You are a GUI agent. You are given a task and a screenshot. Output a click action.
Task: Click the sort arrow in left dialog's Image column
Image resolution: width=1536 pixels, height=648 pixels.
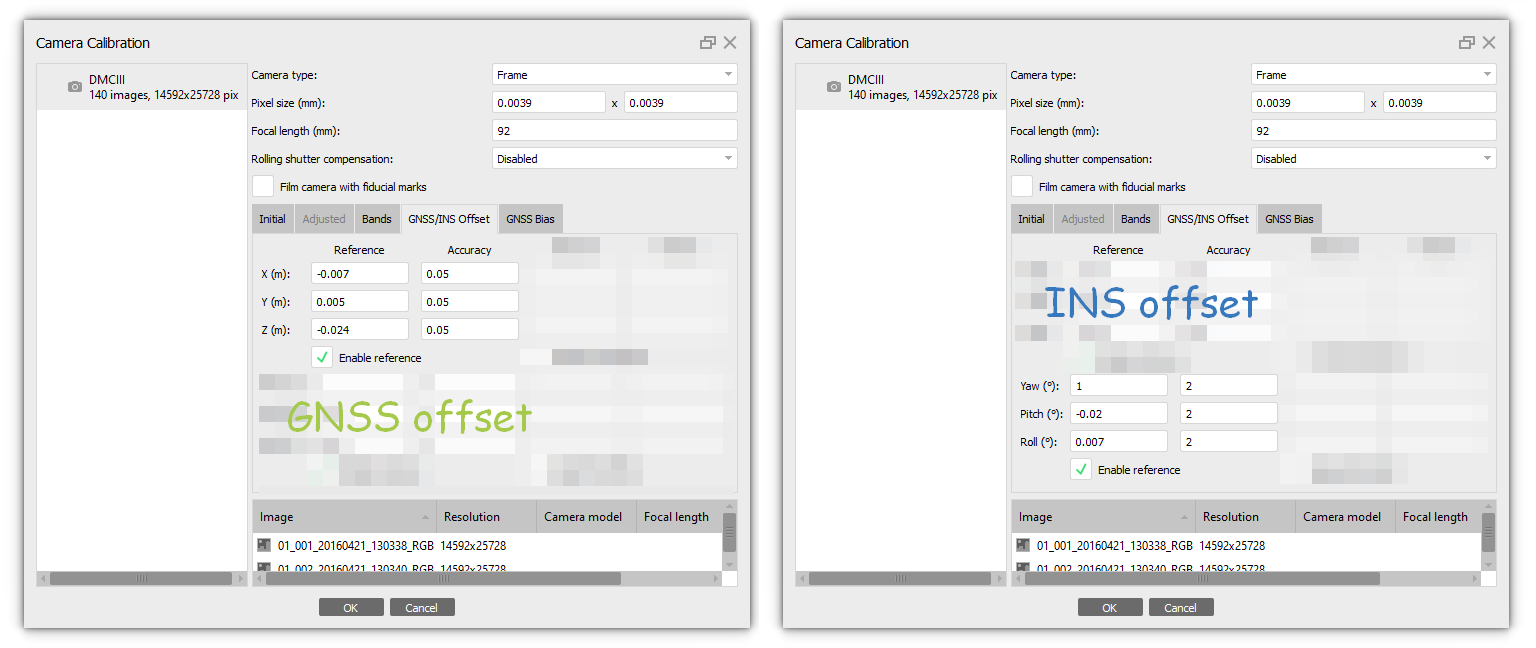tap(426, 517)
